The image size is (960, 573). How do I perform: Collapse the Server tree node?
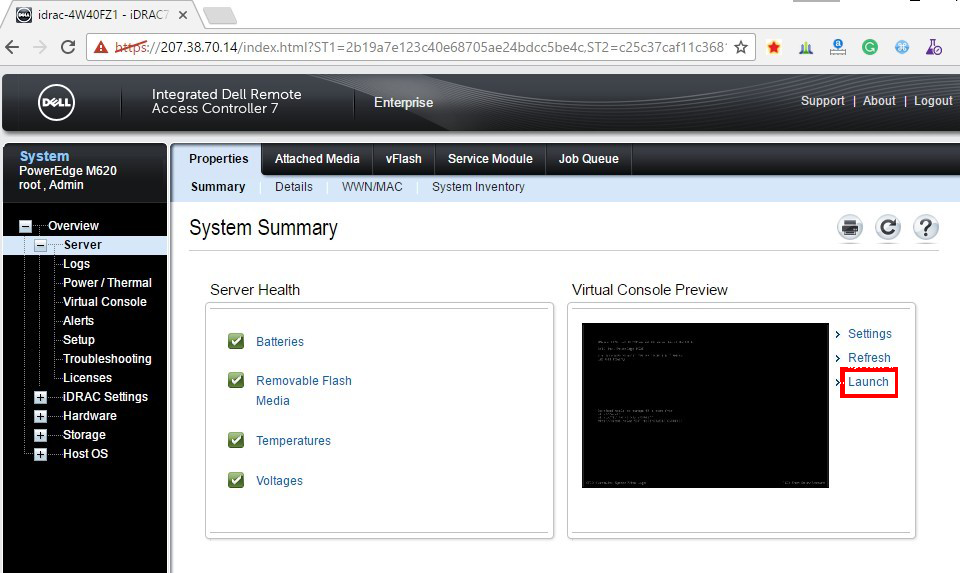click(40, 245)
